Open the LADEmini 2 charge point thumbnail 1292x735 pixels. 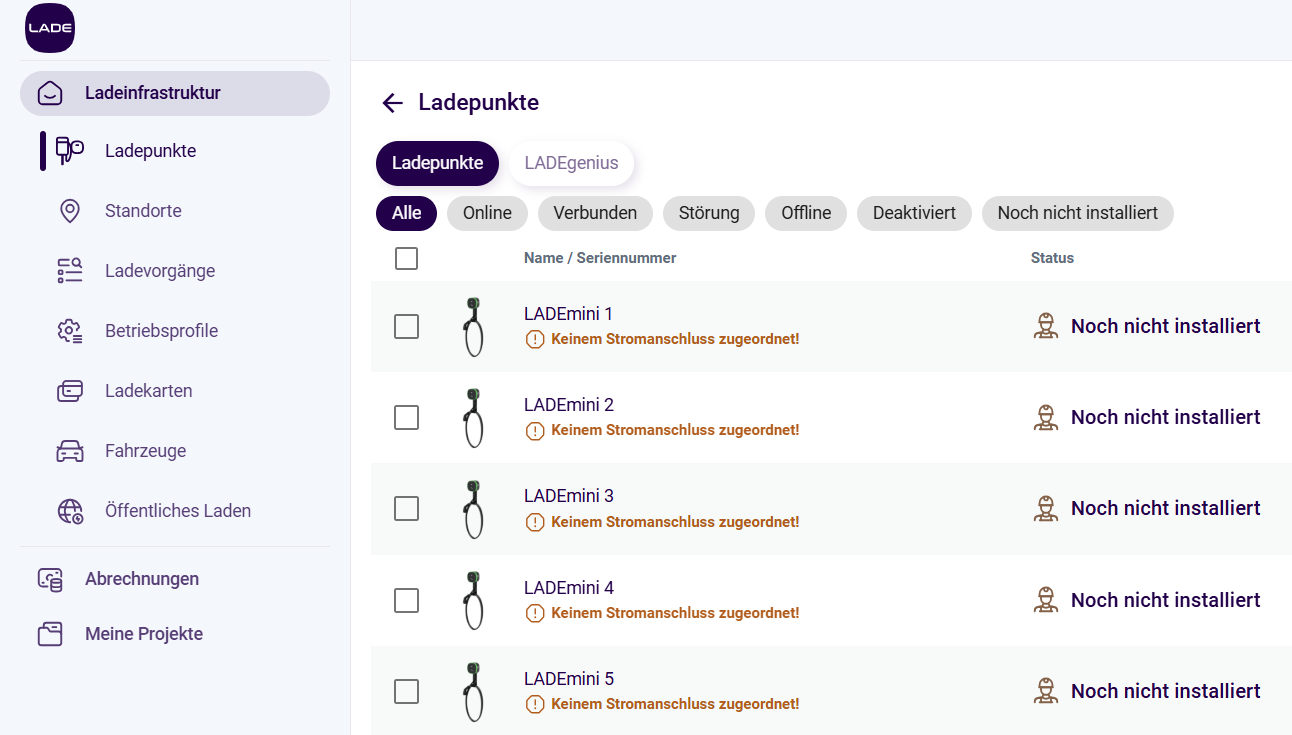tap(473, 417)
